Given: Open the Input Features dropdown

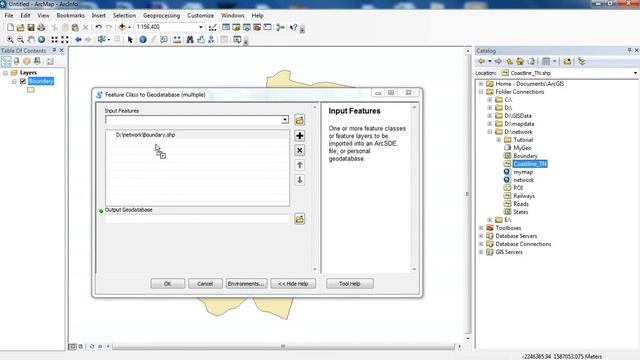Looking at the screenshot, I should tap(285, 120).
